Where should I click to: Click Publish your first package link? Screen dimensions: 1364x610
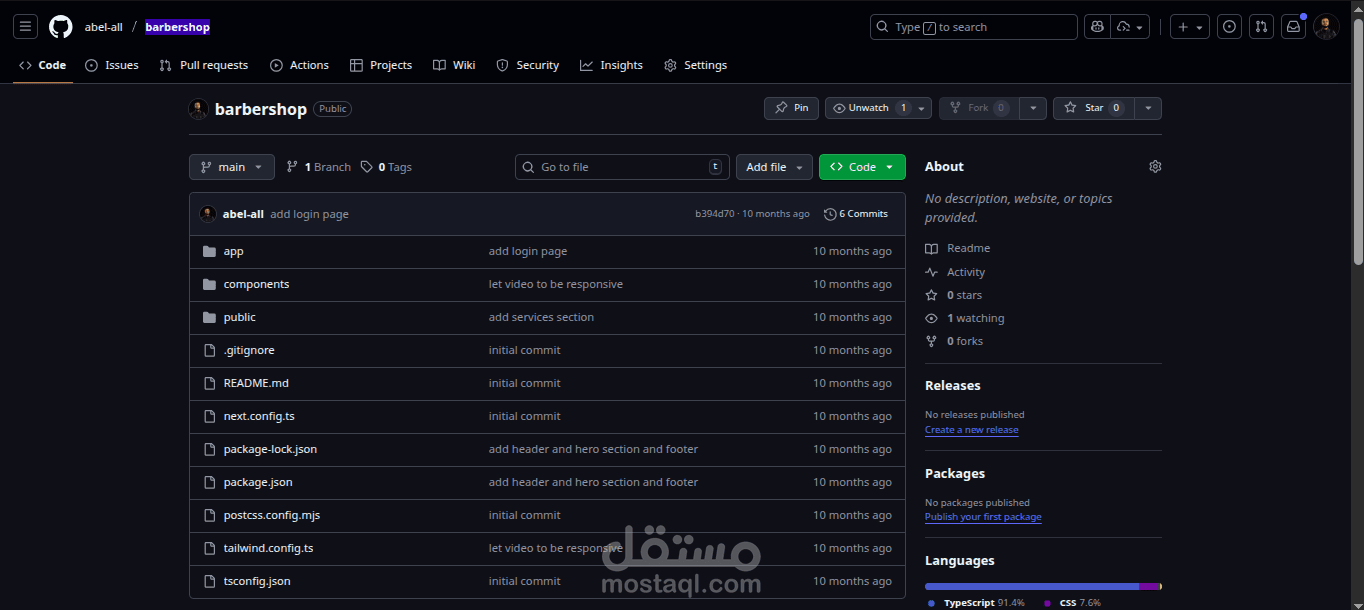coord(983,517)
